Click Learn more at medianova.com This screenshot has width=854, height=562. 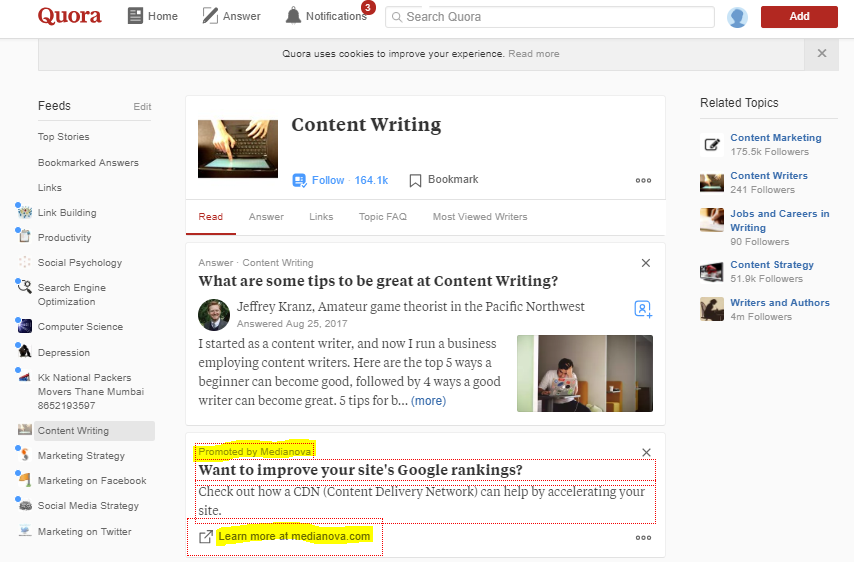coord(294,536)
